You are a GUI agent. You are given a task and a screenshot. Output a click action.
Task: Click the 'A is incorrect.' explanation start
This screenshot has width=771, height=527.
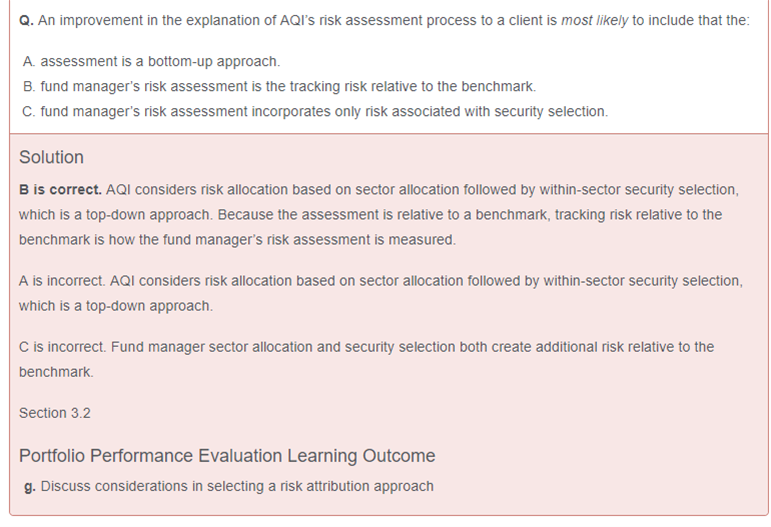[x=62, y=281]
